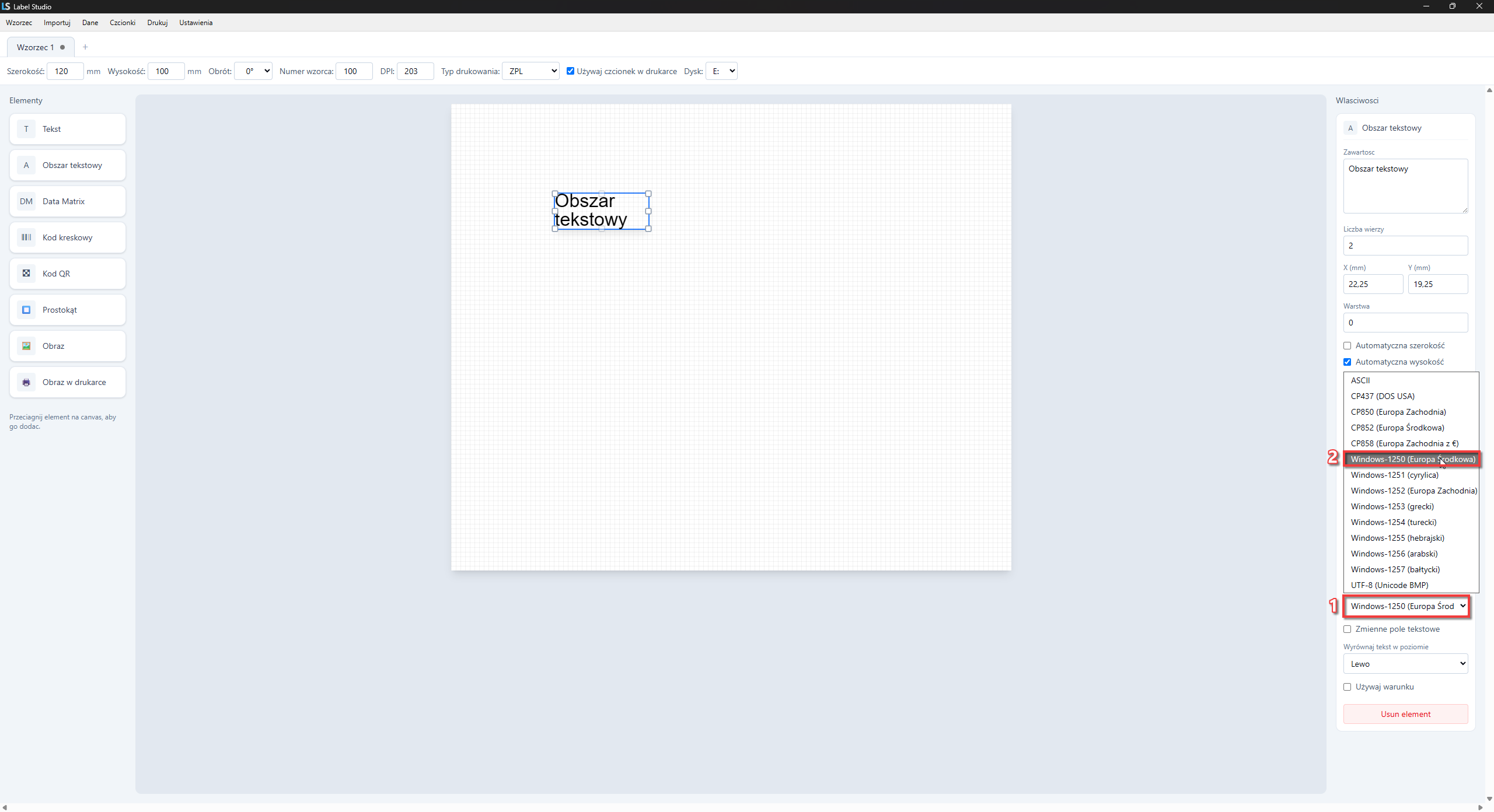The width and height of the screenshot is (1494, 812).
Task: Open the Obrót rotation dropdown
Action: (253, 71)
